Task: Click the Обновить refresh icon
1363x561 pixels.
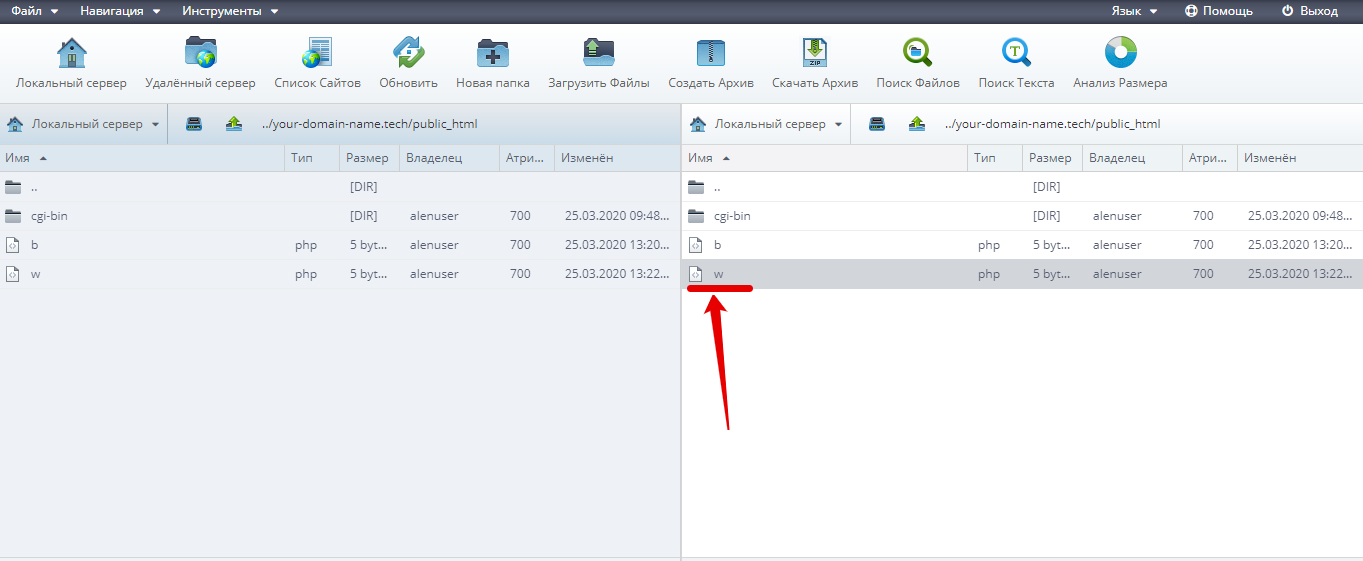Action: pos(408,52)
